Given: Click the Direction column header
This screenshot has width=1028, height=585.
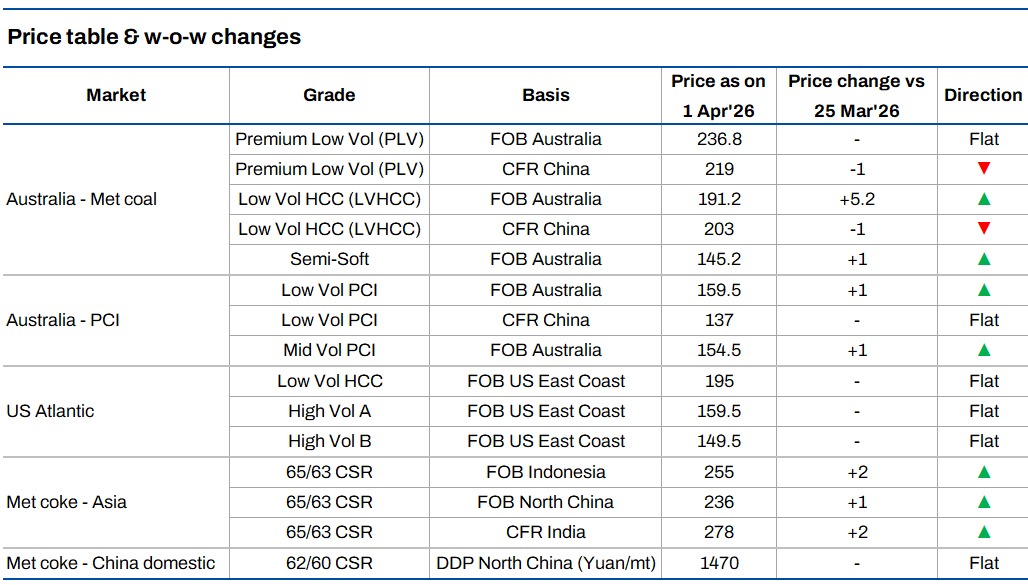Looking at the screenshot, I should point(983,95).
